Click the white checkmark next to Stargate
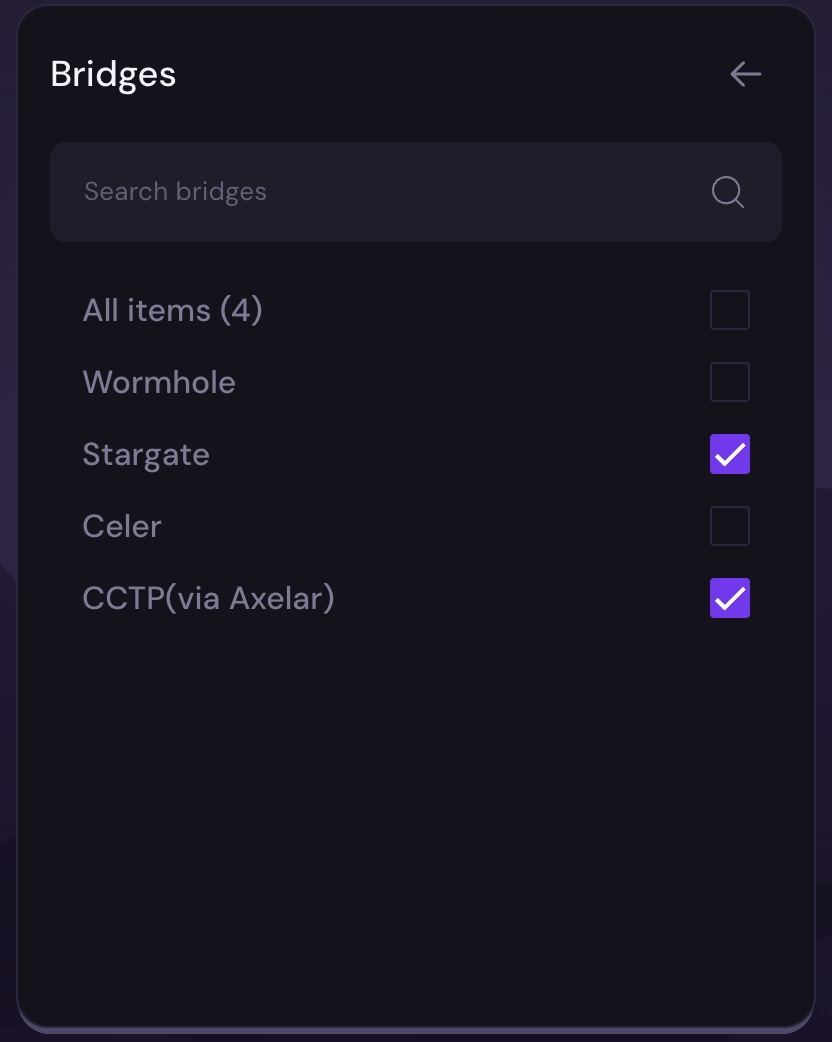832x1042 pixels. point(730,455)
